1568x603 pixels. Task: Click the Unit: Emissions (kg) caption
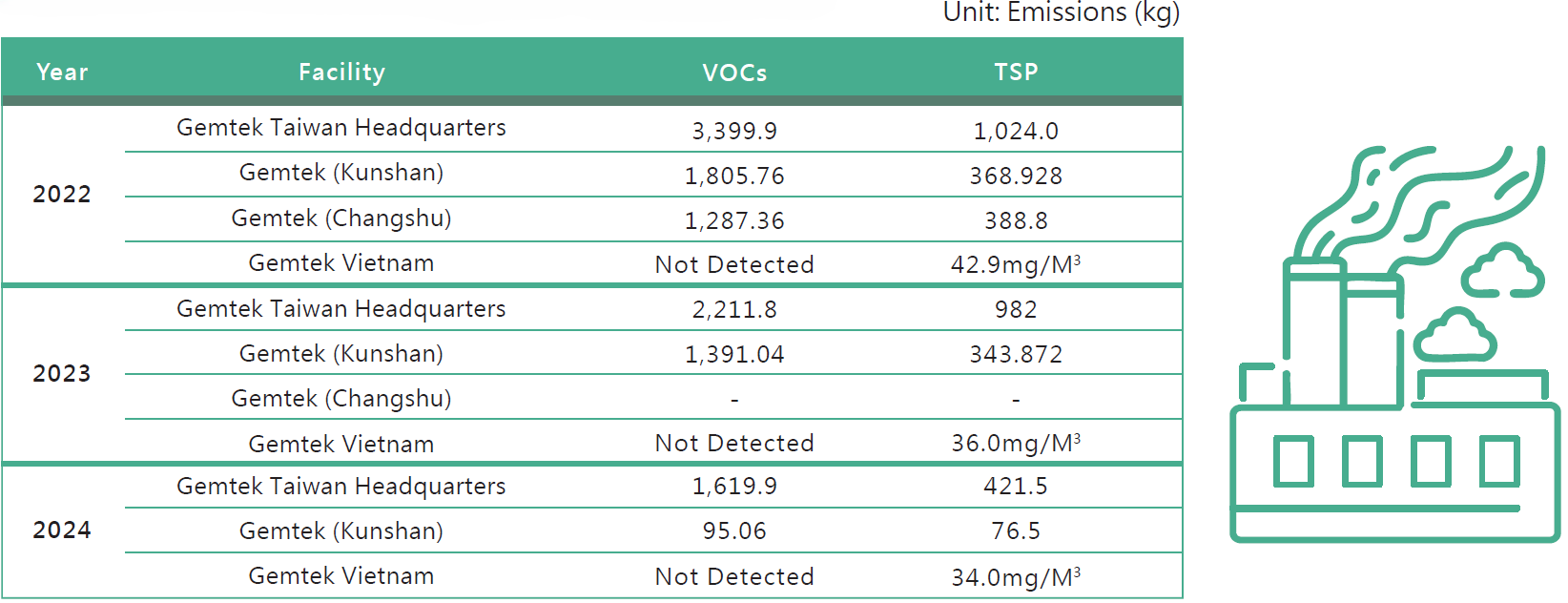coord(1061,13)
